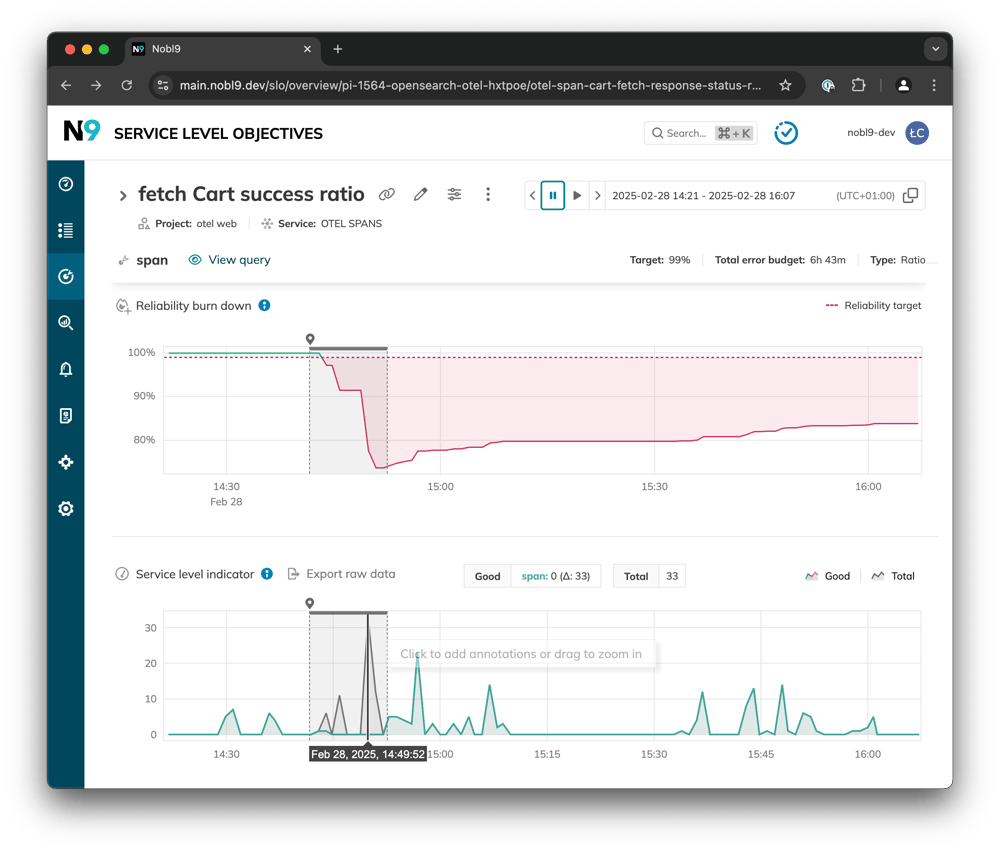Click View query link
Image resolution: width=1000 pixels, height=851 pixels.
[230, 260]
